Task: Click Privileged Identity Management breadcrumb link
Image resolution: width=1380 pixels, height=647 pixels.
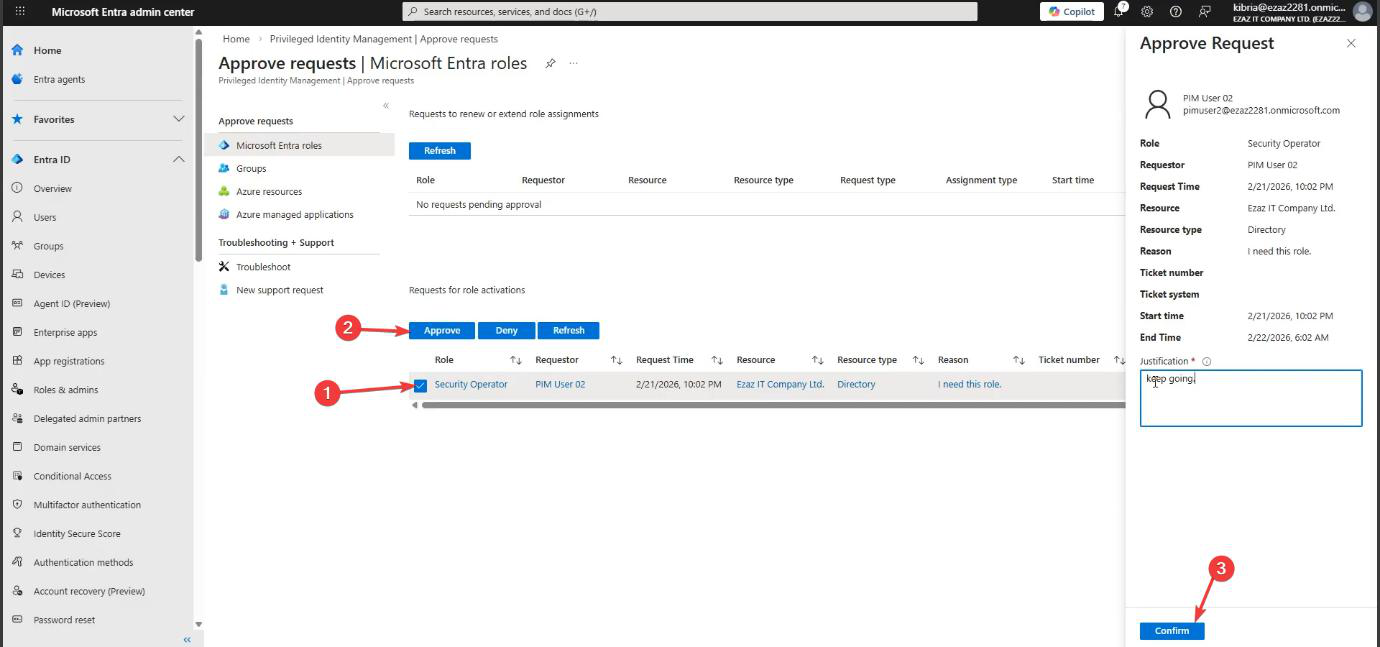Action: [x=384, y=39]
